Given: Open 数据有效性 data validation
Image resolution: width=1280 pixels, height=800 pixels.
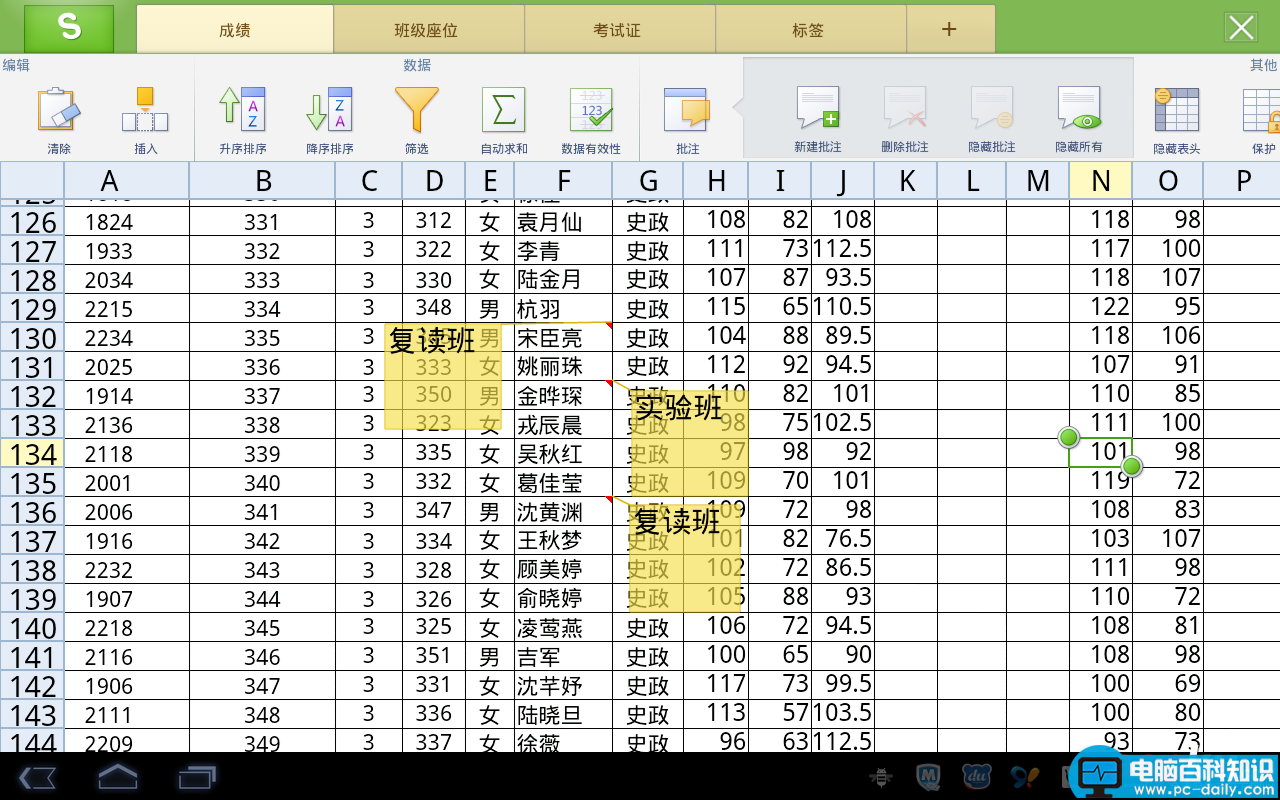Looking at the screenshot, I should pos(591,110).
